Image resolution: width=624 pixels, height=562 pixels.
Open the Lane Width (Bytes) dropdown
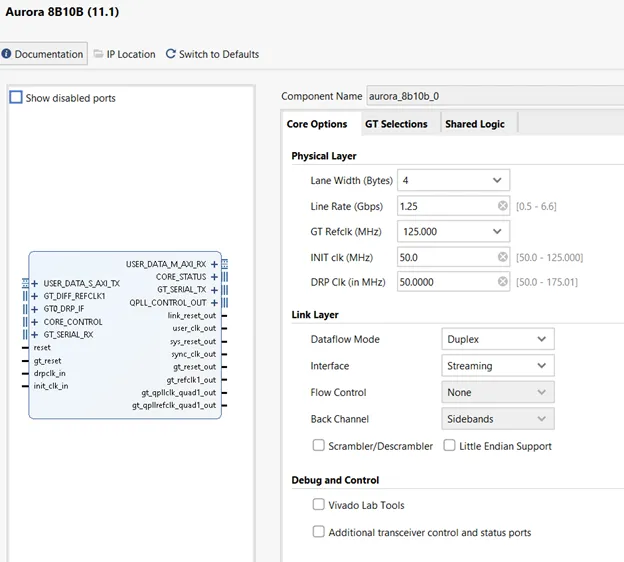[x=453, y=180]
